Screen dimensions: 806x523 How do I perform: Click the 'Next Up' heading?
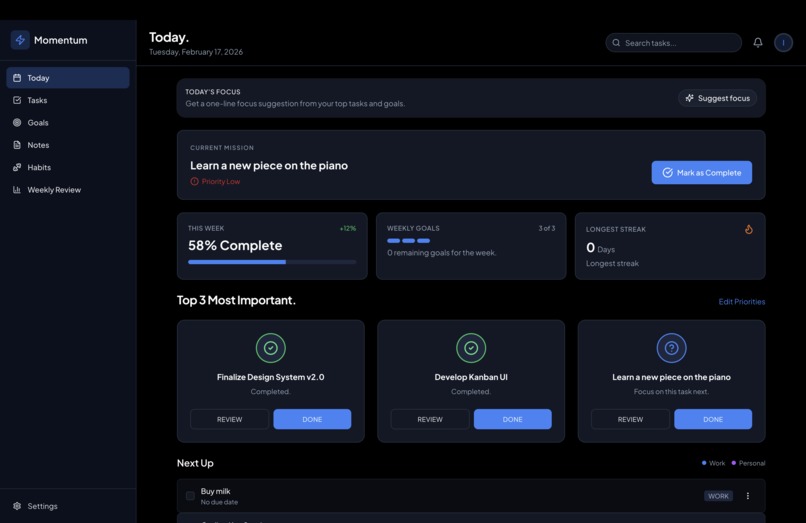(x=195, y=463)
